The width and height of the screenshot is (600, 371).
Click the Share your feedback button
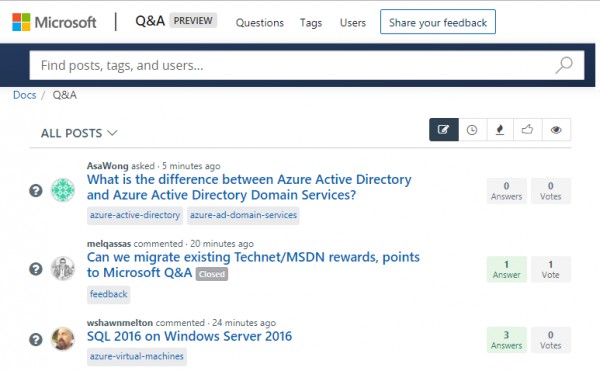point(438,22)
